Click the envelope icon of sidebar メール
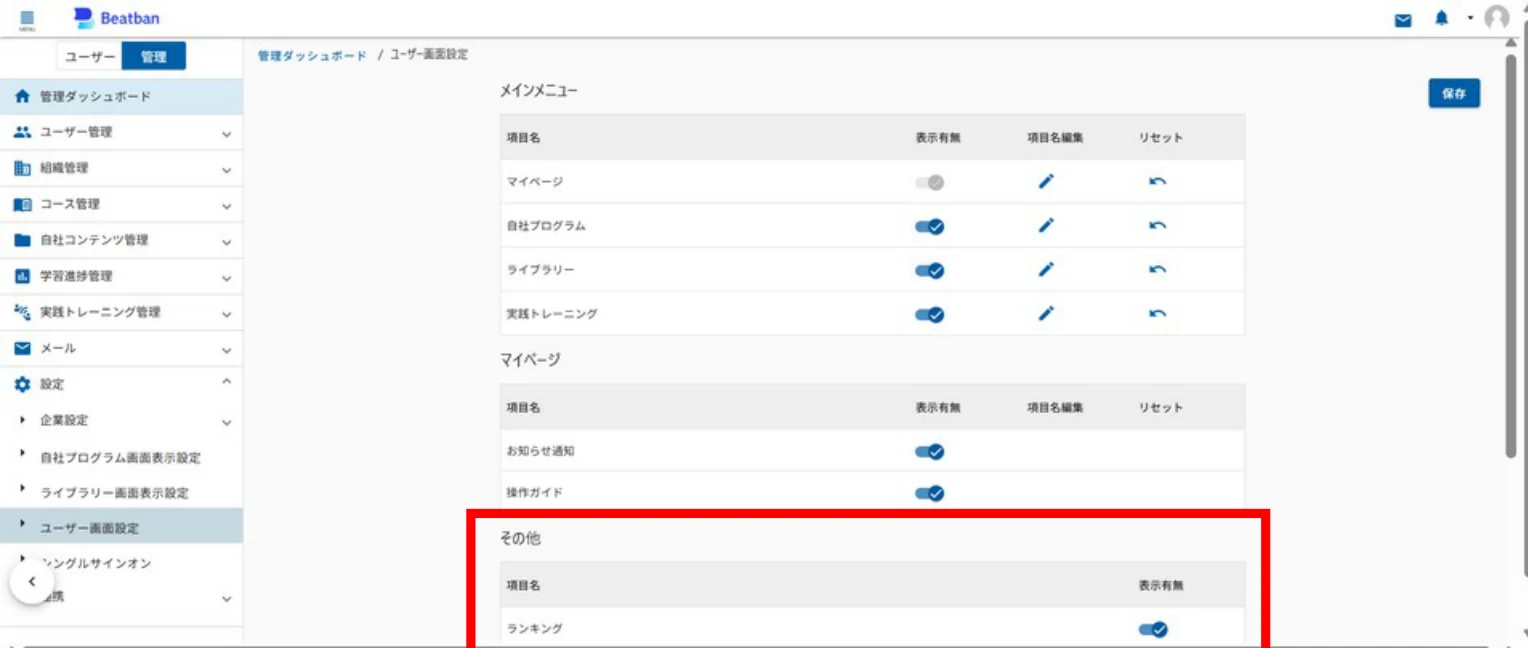Viewport: 1528px width, 648px height. pyautogui.click(x=23, y=348)
